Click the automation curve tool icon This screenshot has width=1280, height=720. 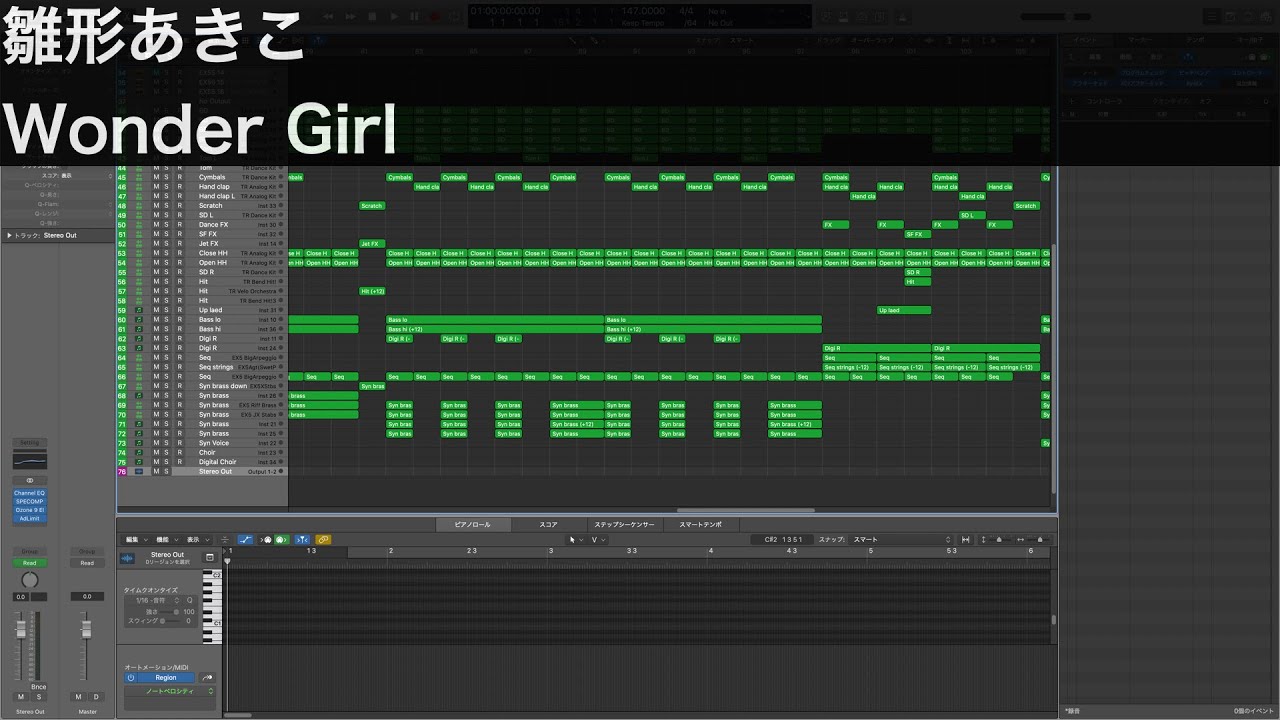[x=208, y=677]
